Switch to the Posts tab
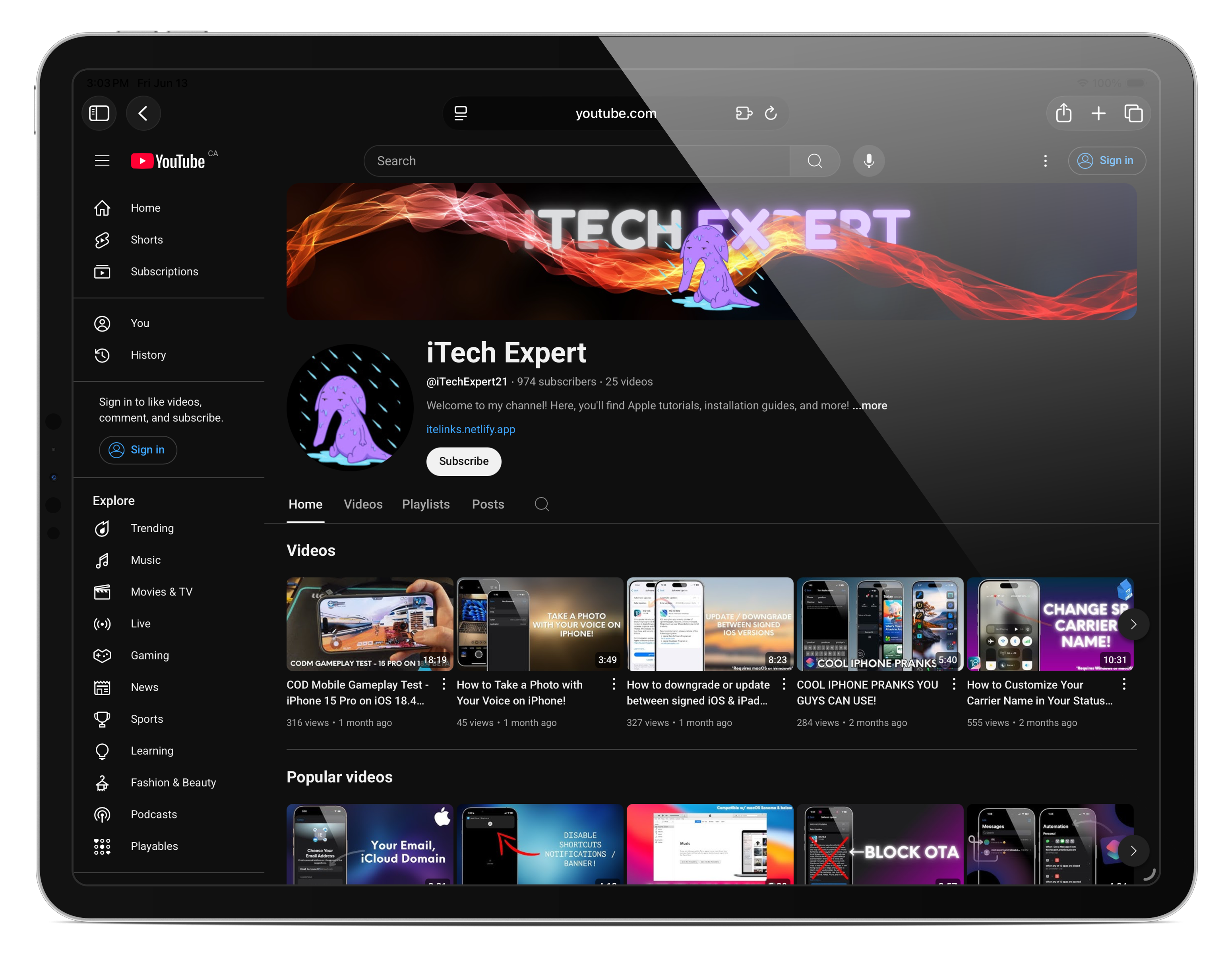This screenshot has height=954, width=1232. pyautogui.click(x=488, y=504)
